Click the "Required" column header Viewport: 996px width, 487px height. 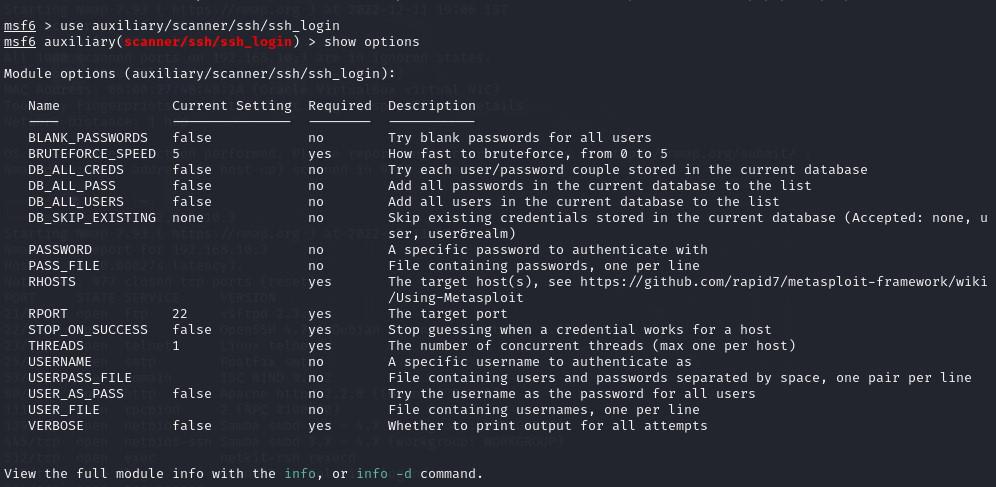(x=340, y=106)
